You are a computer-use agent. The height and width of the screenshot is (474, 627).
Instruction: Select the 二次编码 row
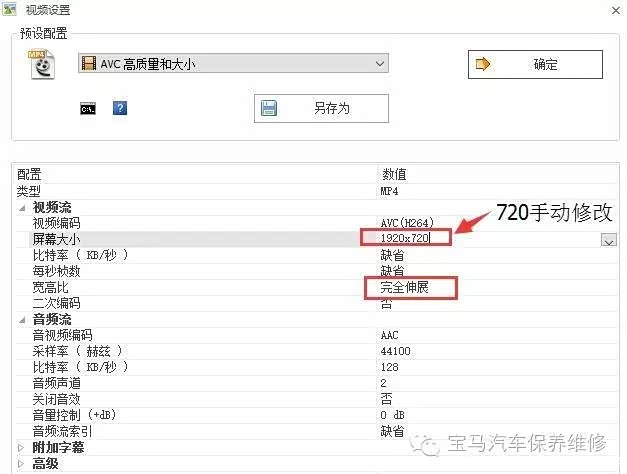pos(316,303)
